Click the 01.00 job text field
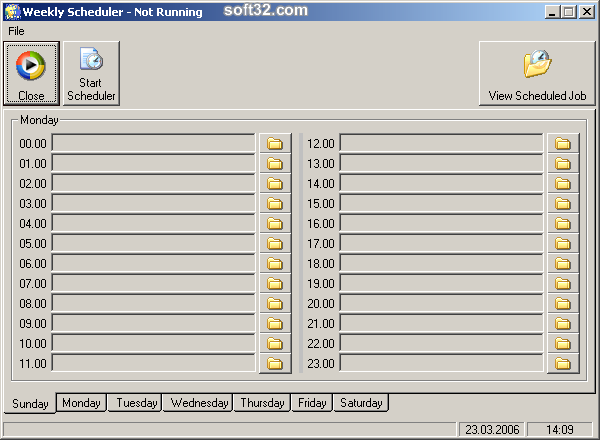 pyautogui.click(x=153, y=163)
